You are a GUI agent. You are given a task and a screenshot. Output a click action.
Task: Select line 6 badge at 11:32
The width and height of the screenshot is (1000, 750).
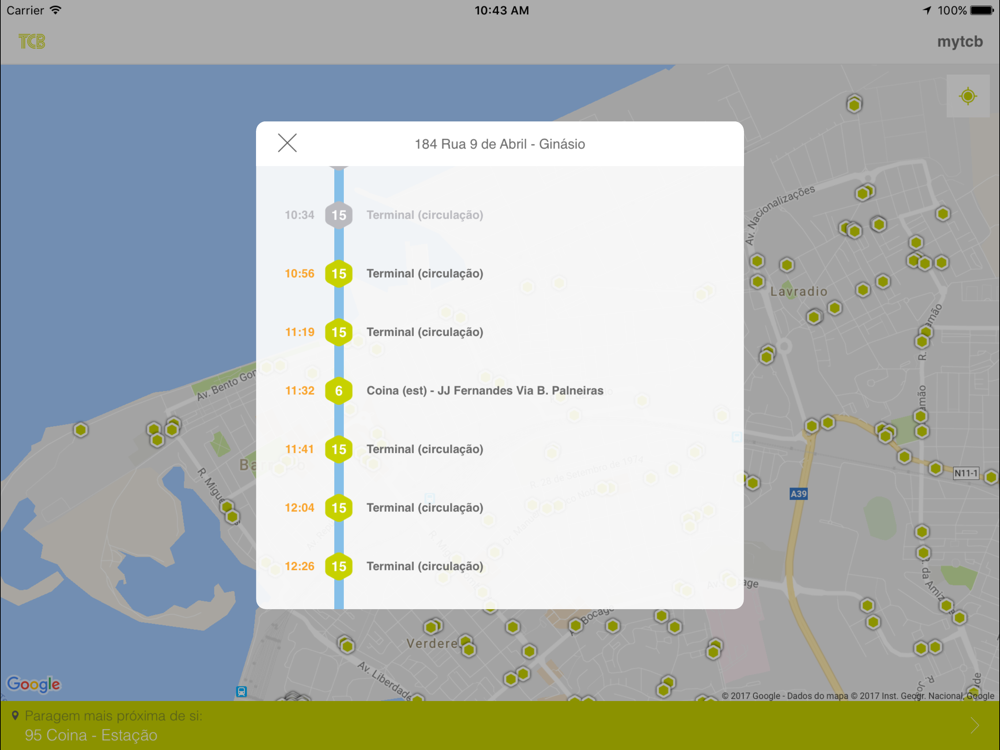click(x=339, y=391)
